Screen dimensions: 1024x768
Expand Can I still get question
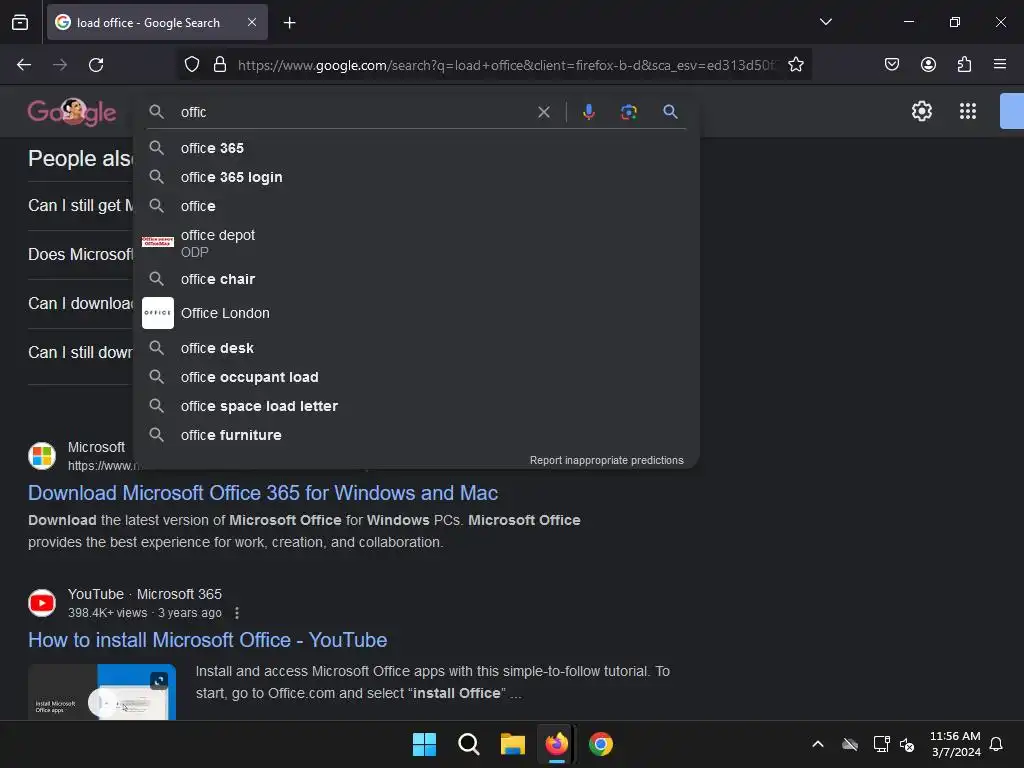point(80,206)
